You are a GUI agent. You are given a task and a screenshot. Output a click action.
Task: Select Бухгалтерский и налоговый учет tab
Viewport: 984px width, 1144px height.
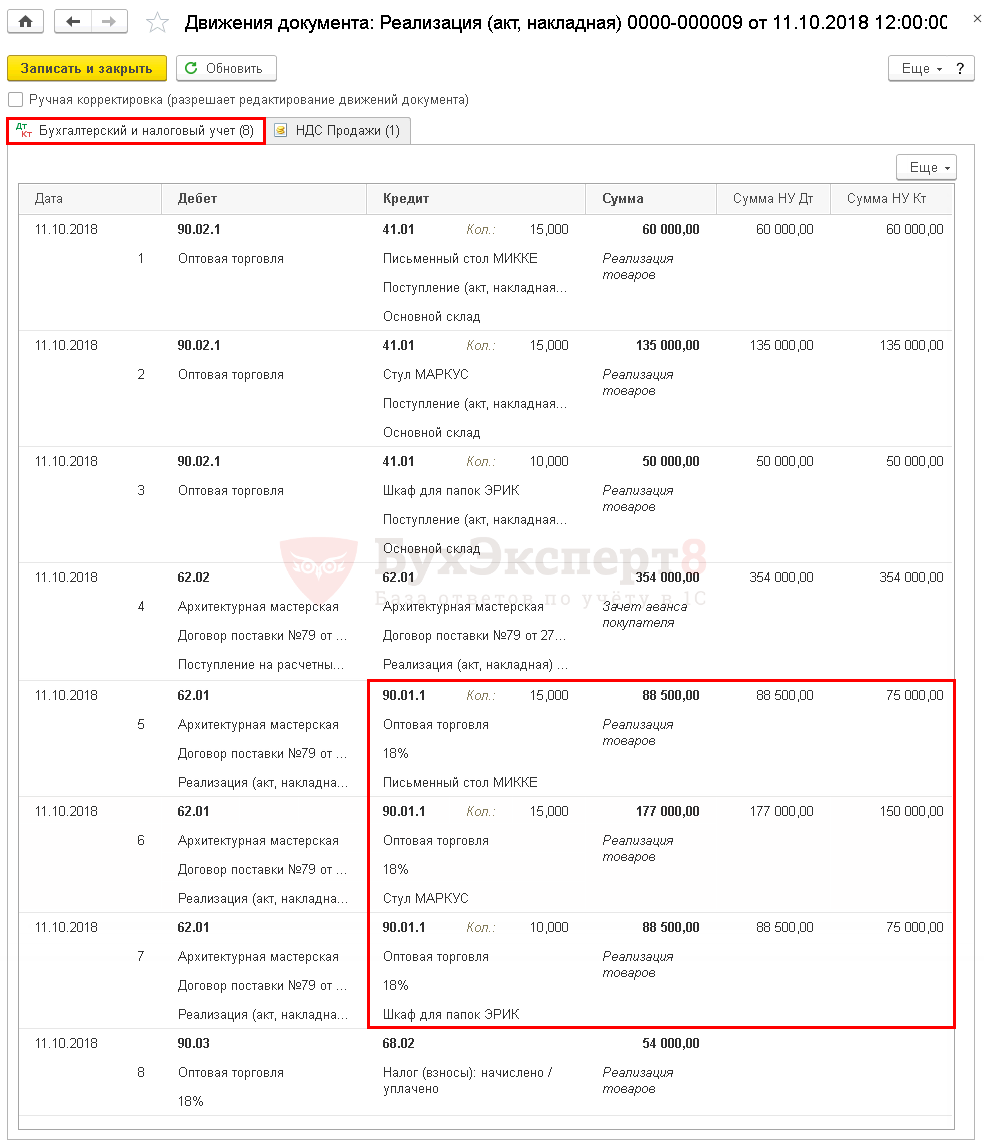click(x=136, y=131)
